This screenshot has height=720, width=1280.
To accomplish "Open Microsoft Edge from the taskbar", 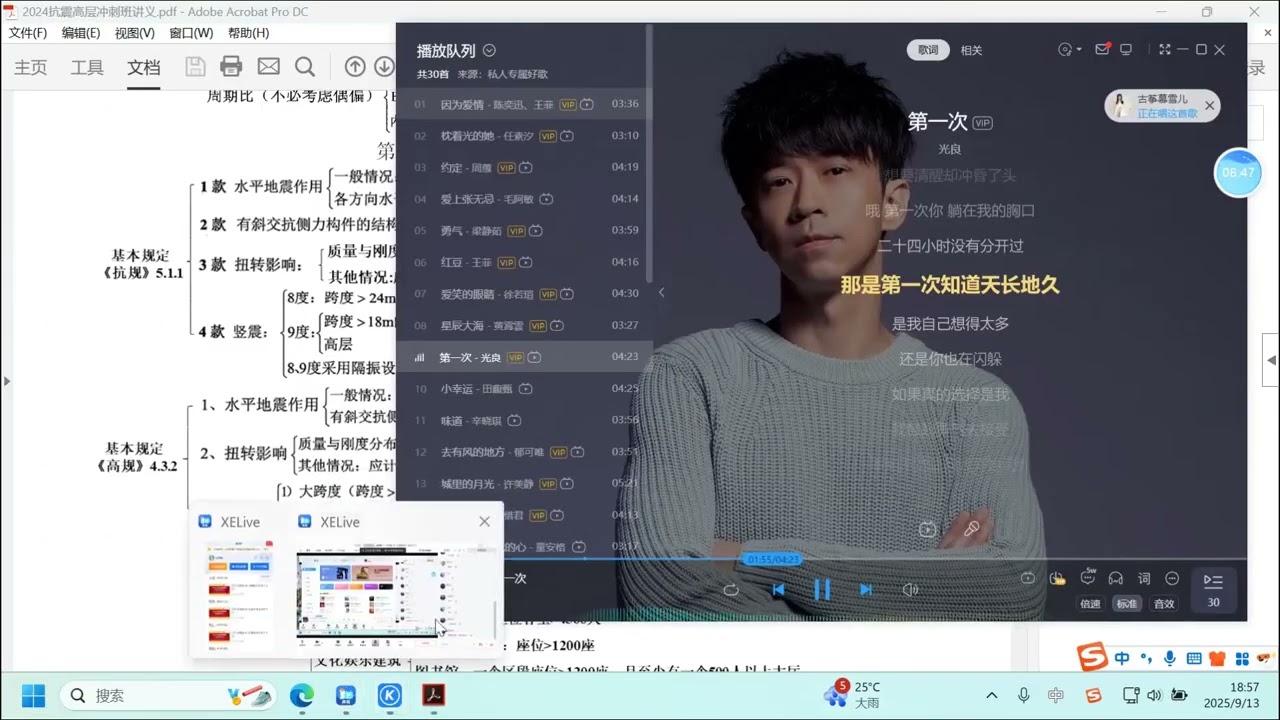I will tap(301, 695).
